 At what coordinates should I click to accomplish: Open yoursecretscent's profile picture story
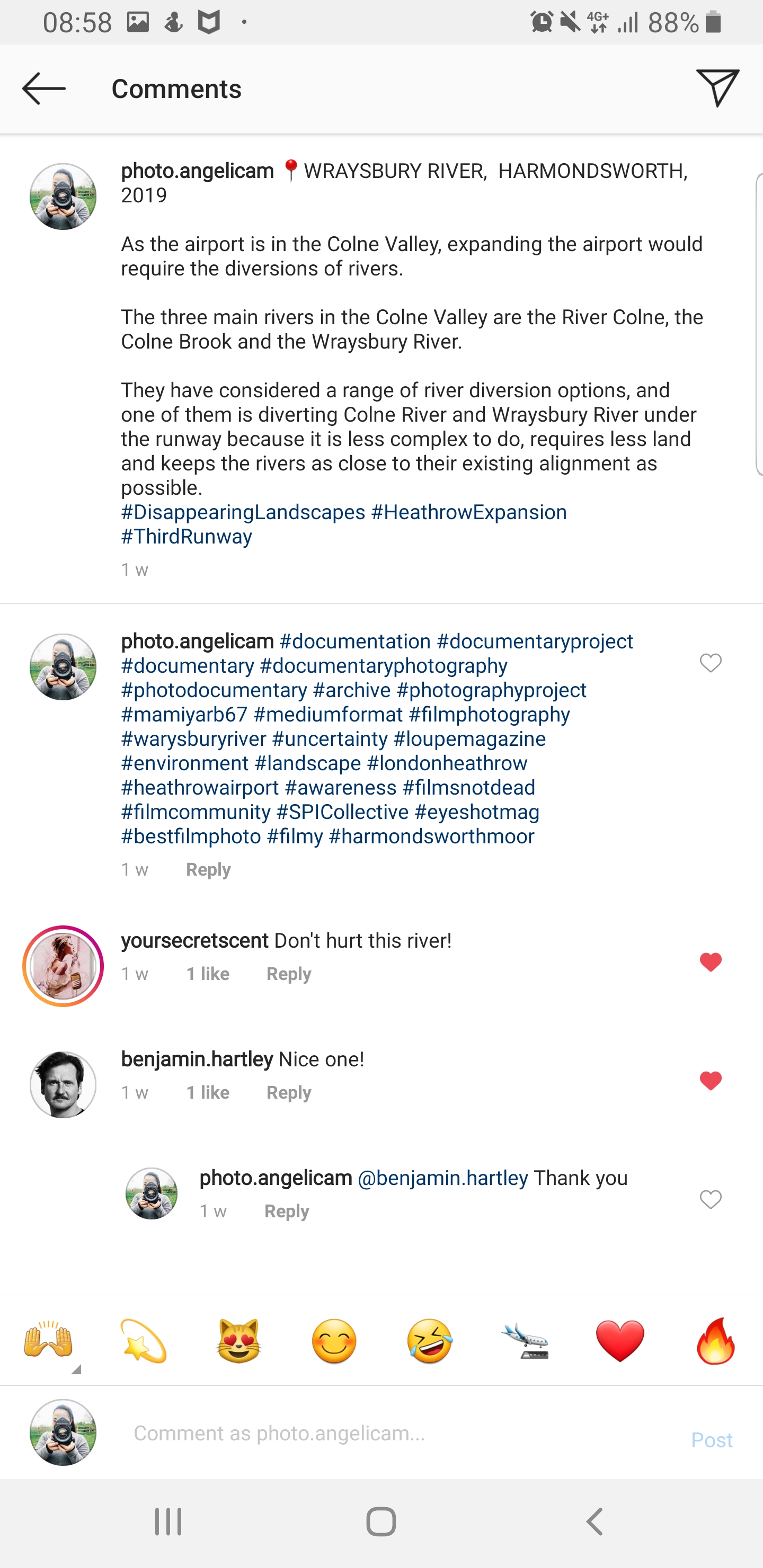pos(64,966)
